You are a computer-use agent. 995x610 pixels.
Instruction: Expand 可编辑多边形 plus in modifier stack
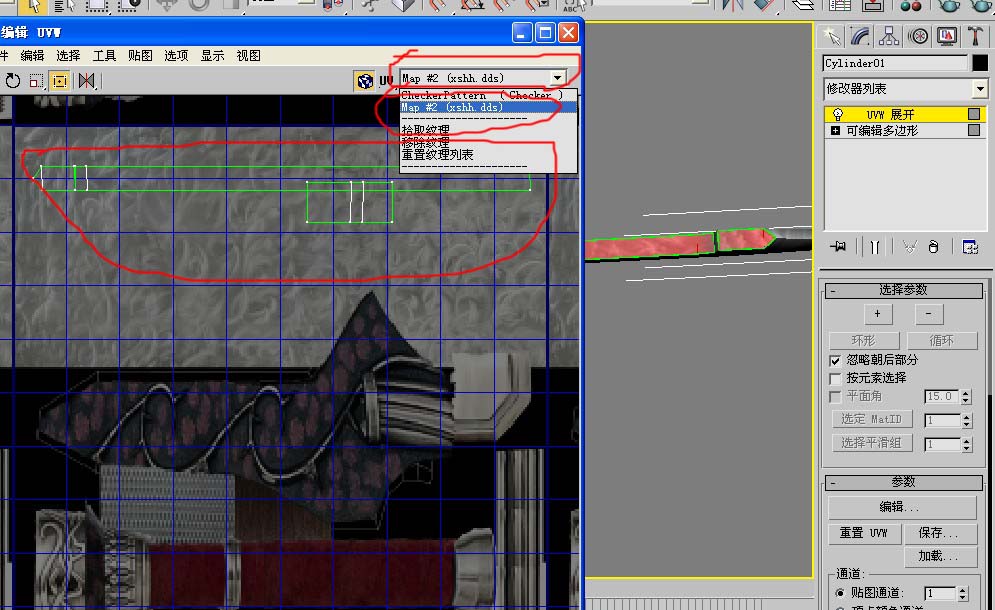[835, 131]
